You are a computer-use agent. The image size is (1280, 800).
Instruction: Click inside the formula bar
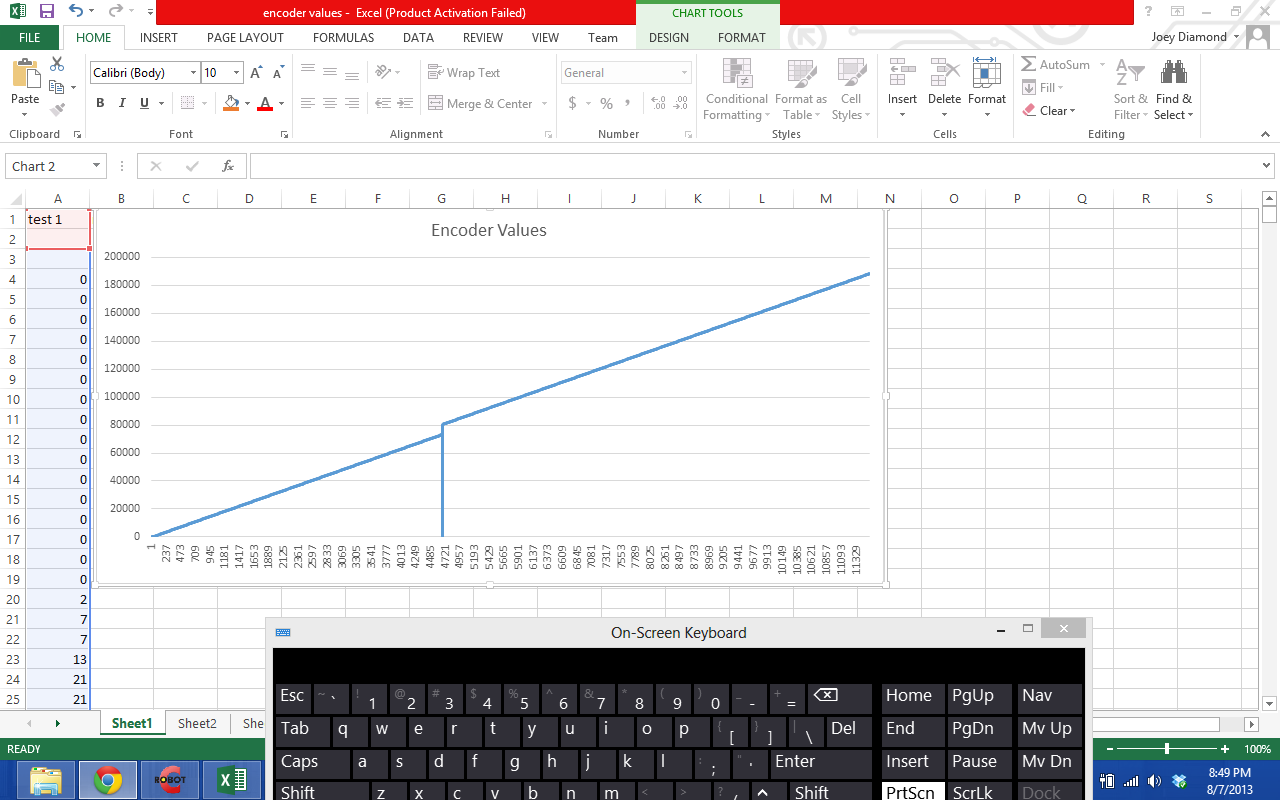click(x=753, y=166)
